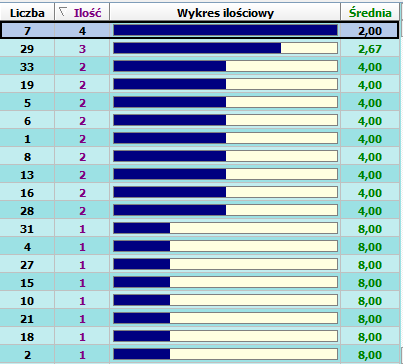Click the quantity bar for number 33
This screenshot has width=403, height=364.
[225, 66]
